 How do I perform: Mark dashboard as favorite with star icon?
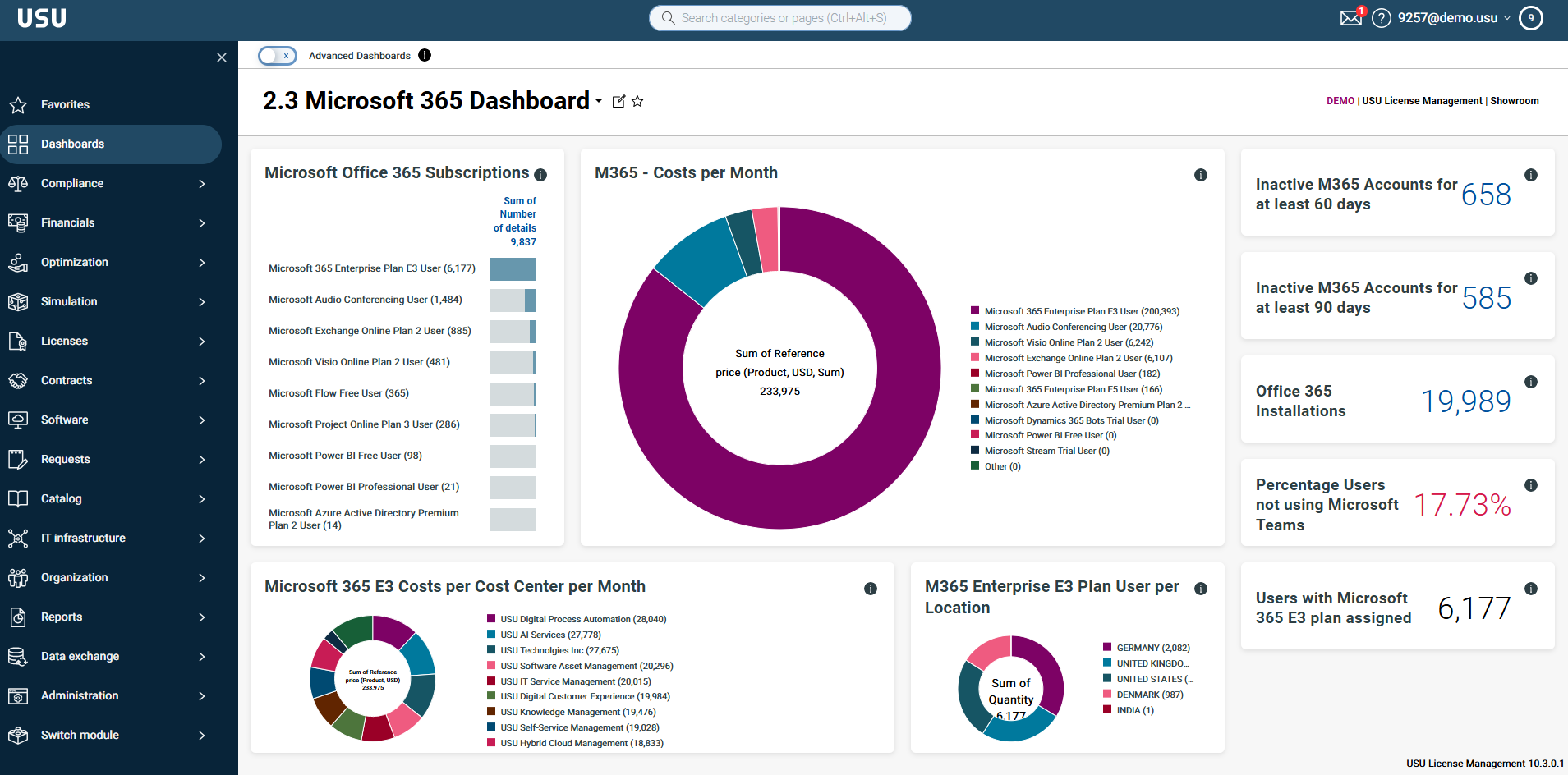pyautogui.click(x=637, y=101)
